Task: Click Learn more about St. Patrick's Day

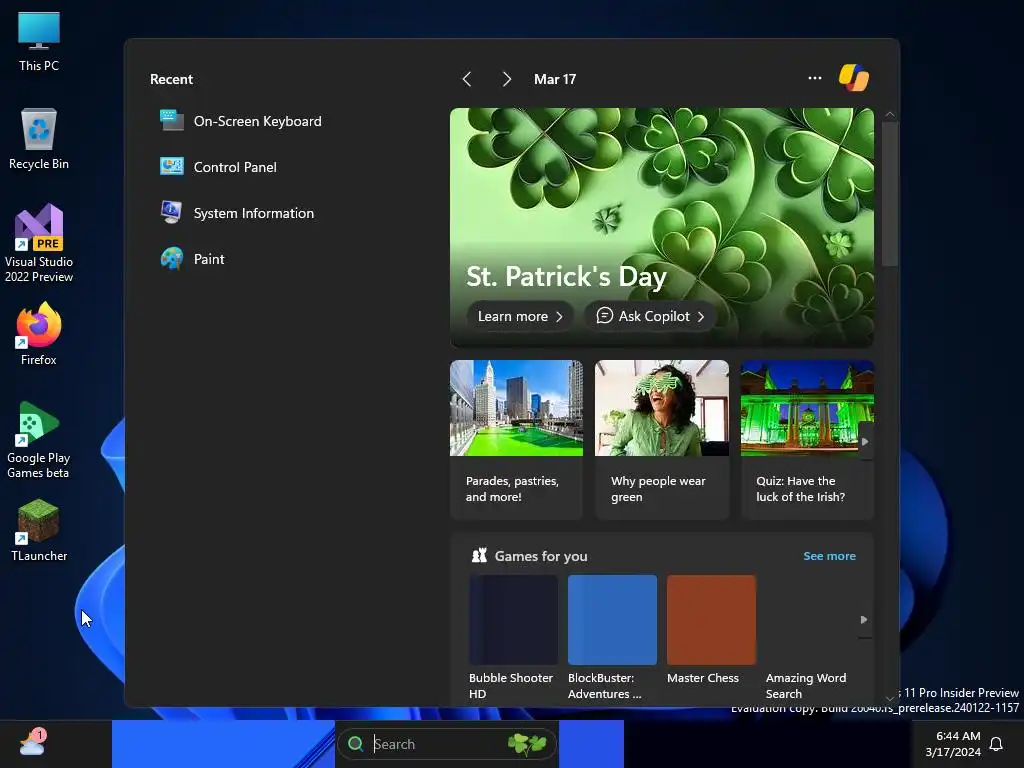Action: (520, 316)
